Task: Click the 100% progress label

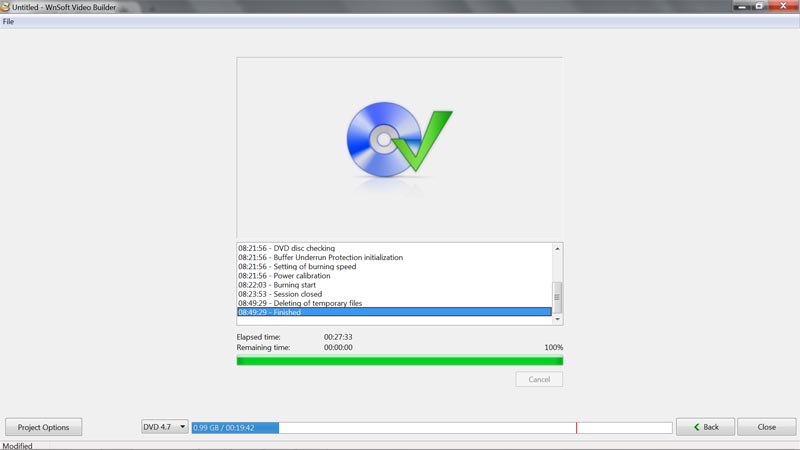Action: pyautogui.click(x=554, y=347)
